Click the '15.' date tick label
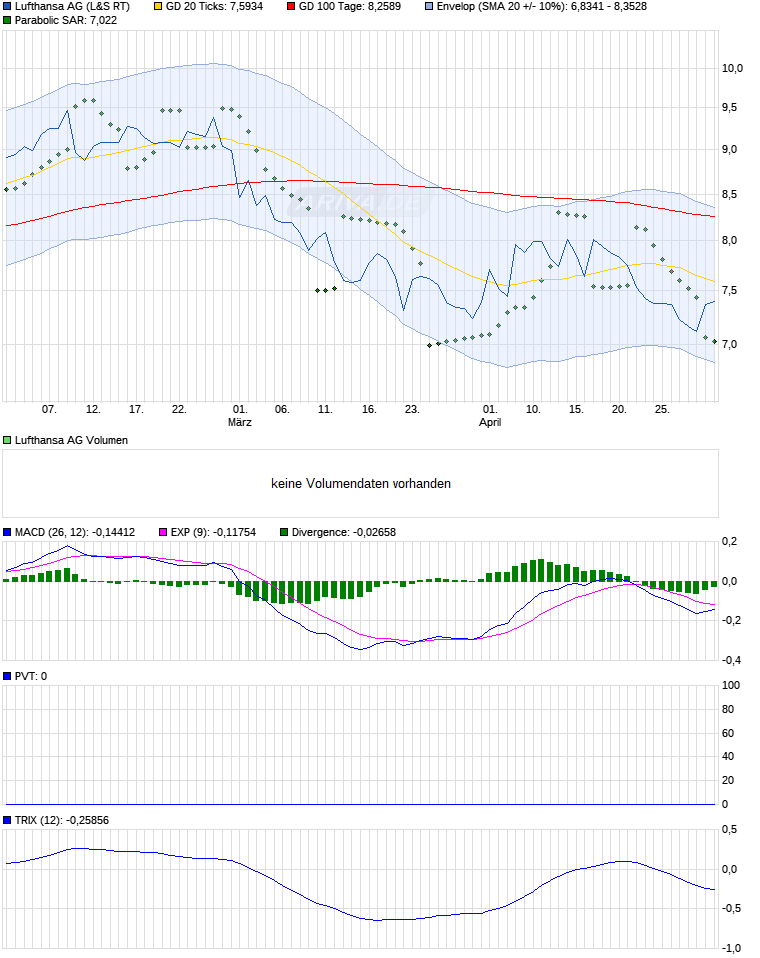The height and width of the screenshot is (958, 760). click(576, 409)
